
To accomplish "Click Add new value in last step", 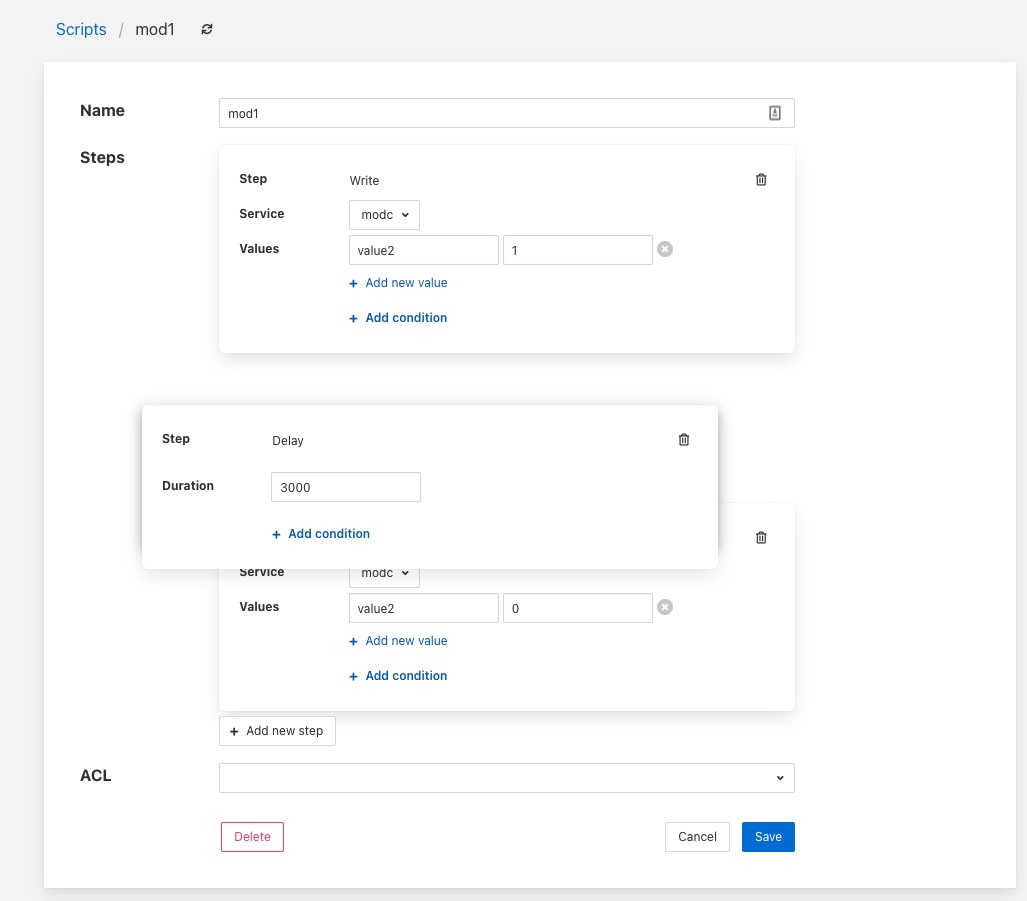I will 398,641.
